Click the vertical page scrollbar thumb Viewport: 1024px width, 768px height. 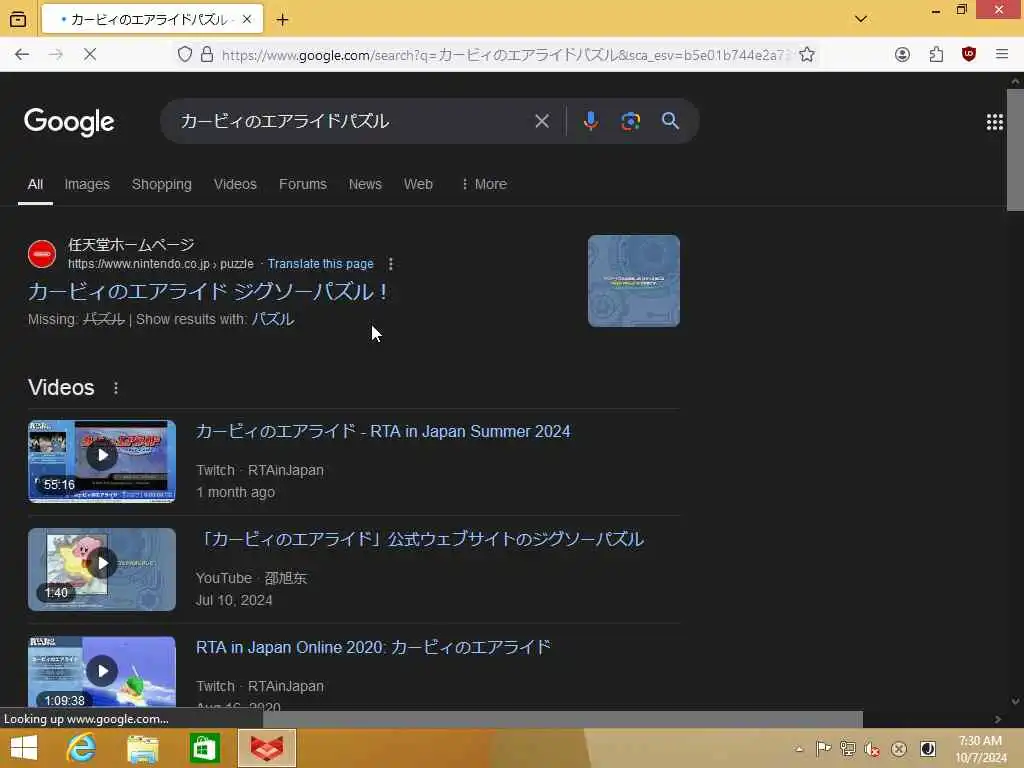[x=1015, y=150]
